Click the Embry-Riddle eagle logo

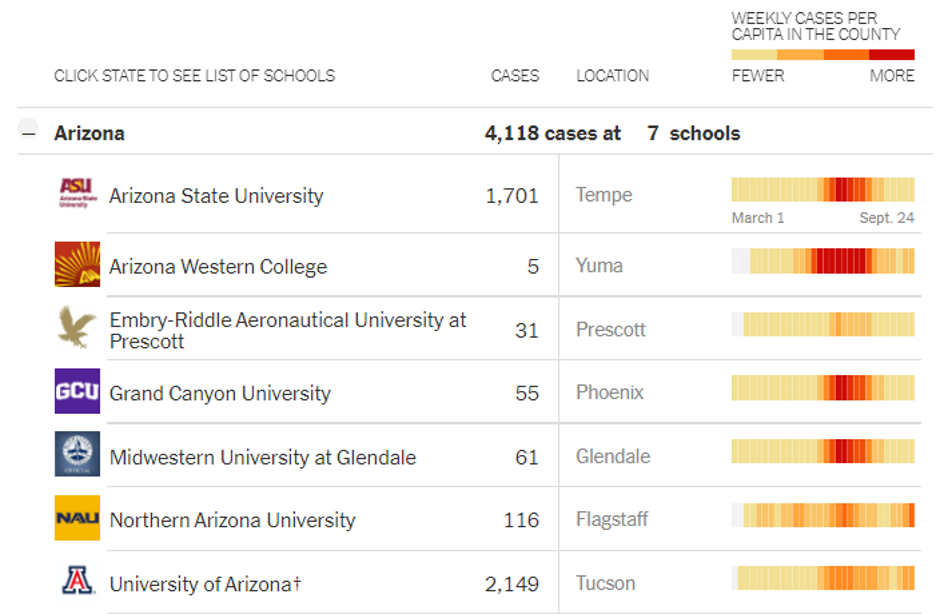click(77, 327)
